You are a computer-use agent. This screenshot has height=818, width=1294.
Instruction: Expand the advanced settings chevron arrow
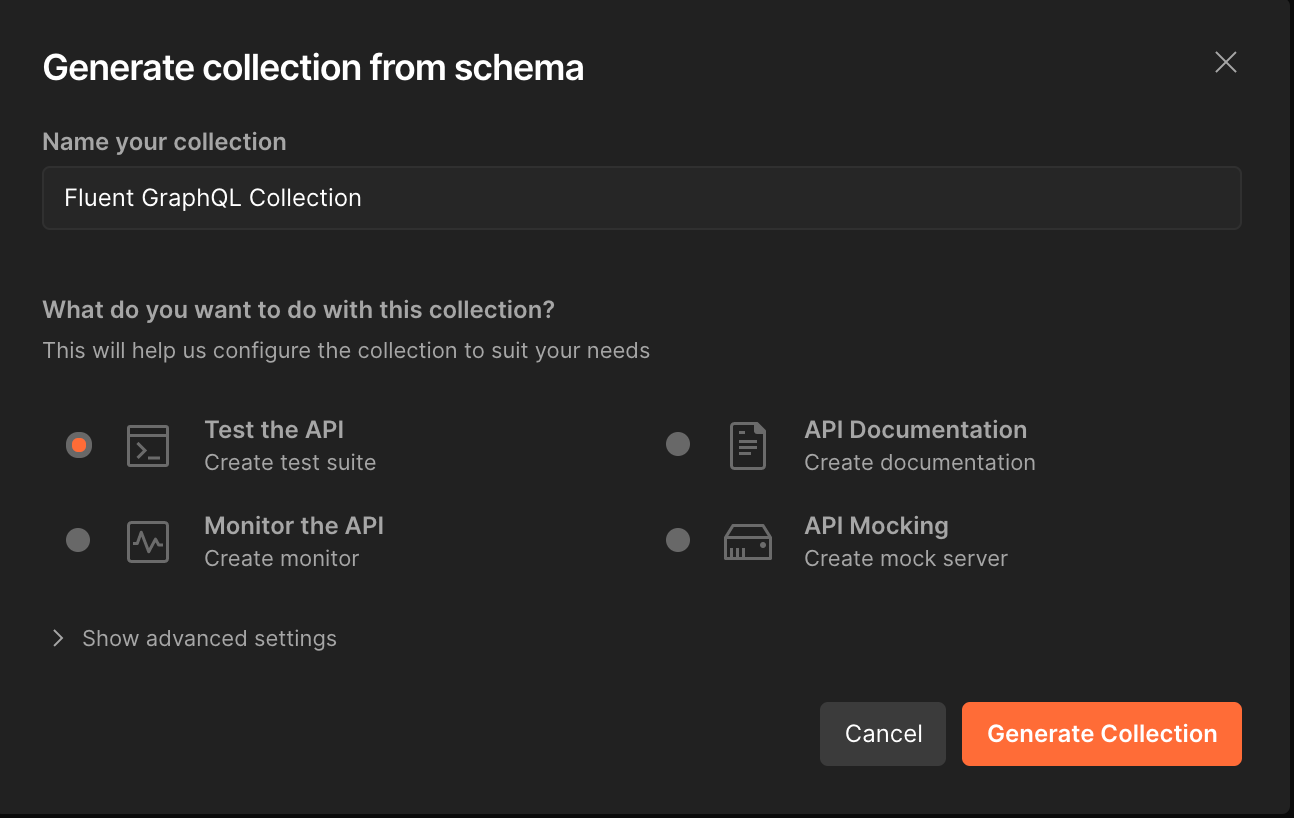(x=58, y=638)
